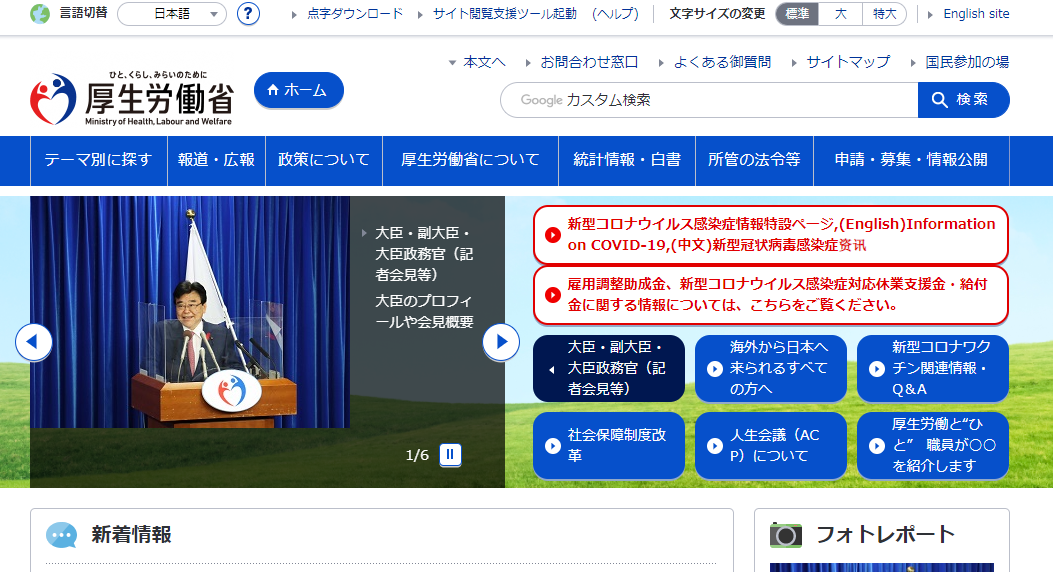Open 人生会議(ACP)について tile
The height and width of the screenshot is (572, 1053).
771,445
